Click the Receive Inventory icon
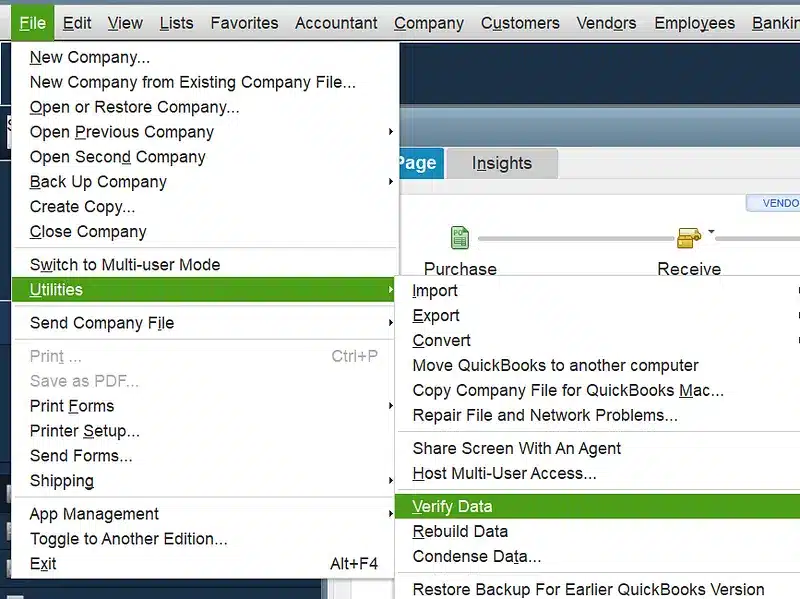 [x=688, y=238]
